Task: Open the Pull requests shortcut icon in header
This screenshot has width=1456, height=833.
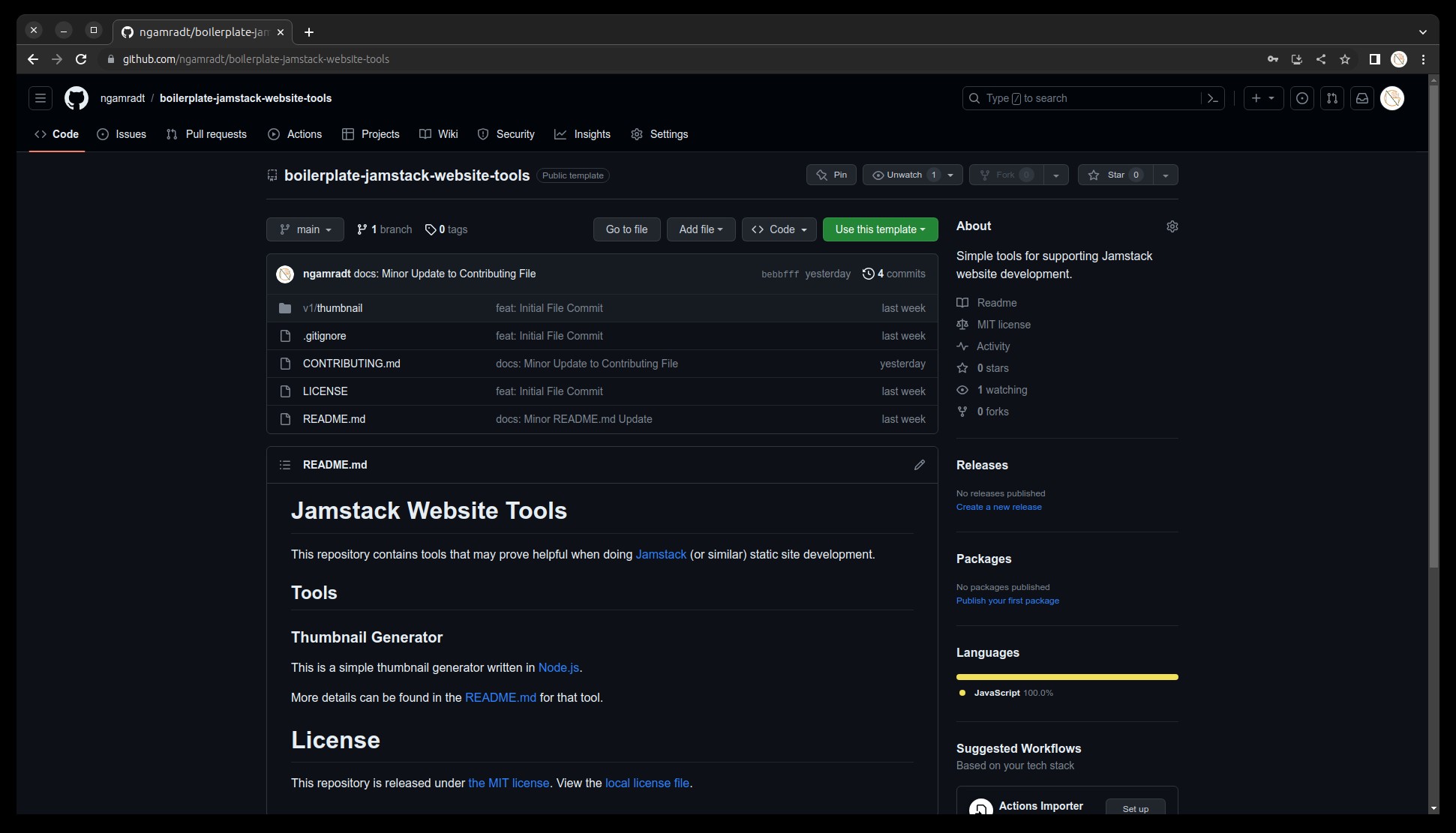Action: pos(1332,98)
